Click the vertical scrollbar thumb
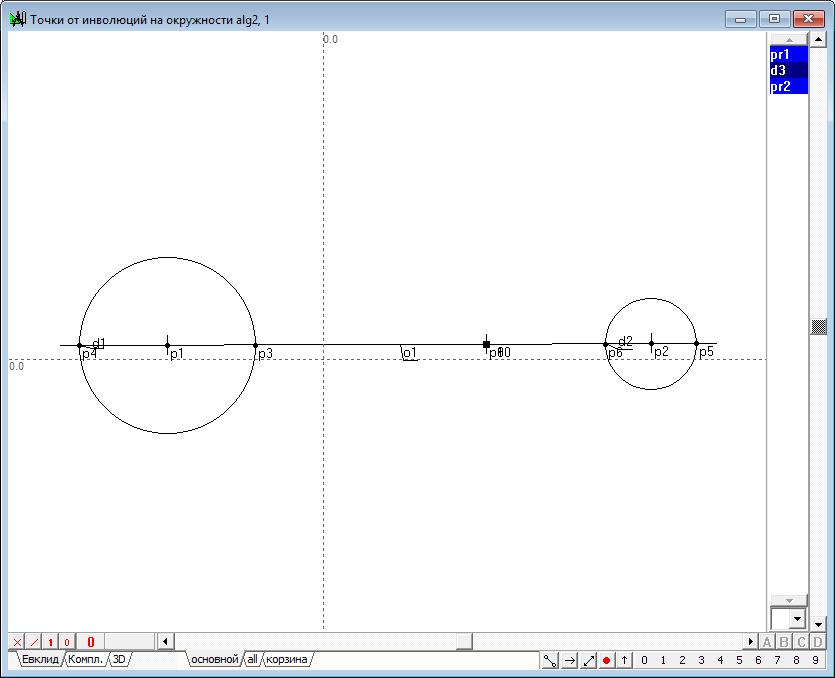835x678 pixels. click(x=818, y=326)
